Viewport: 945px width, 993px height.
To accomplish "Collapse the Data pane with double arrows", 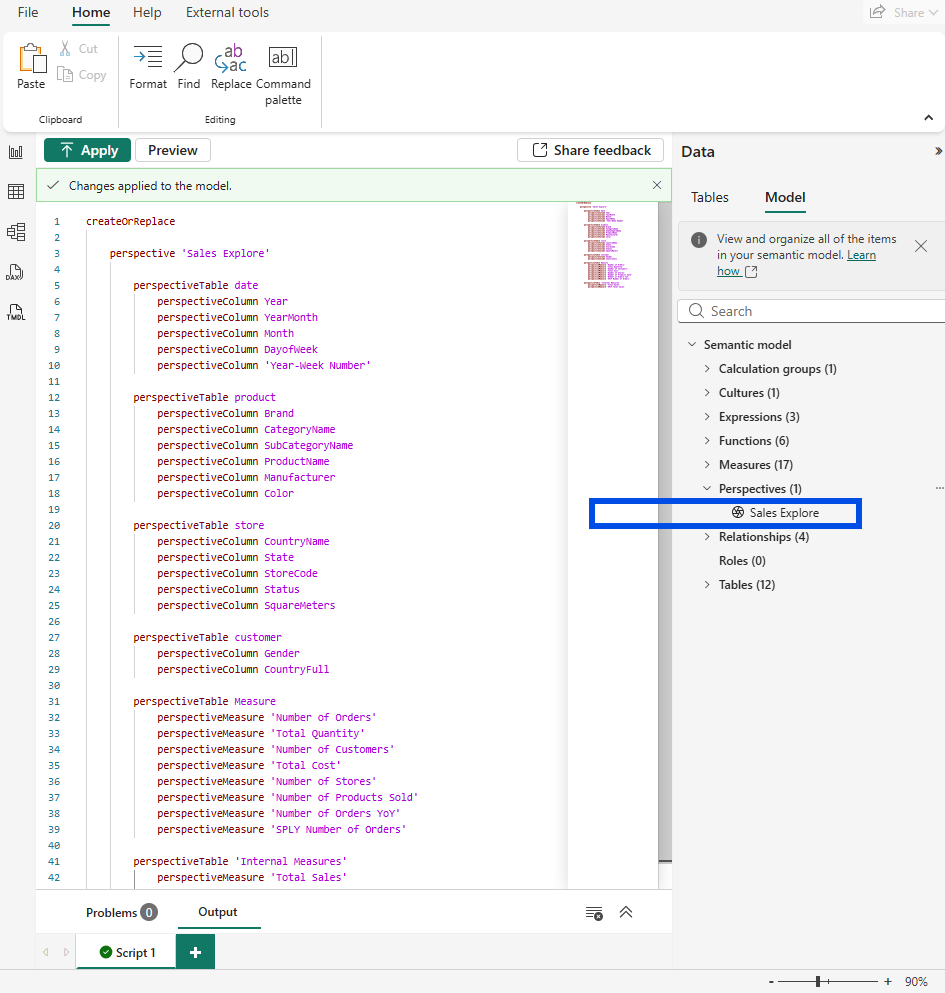I will (938, 151).
